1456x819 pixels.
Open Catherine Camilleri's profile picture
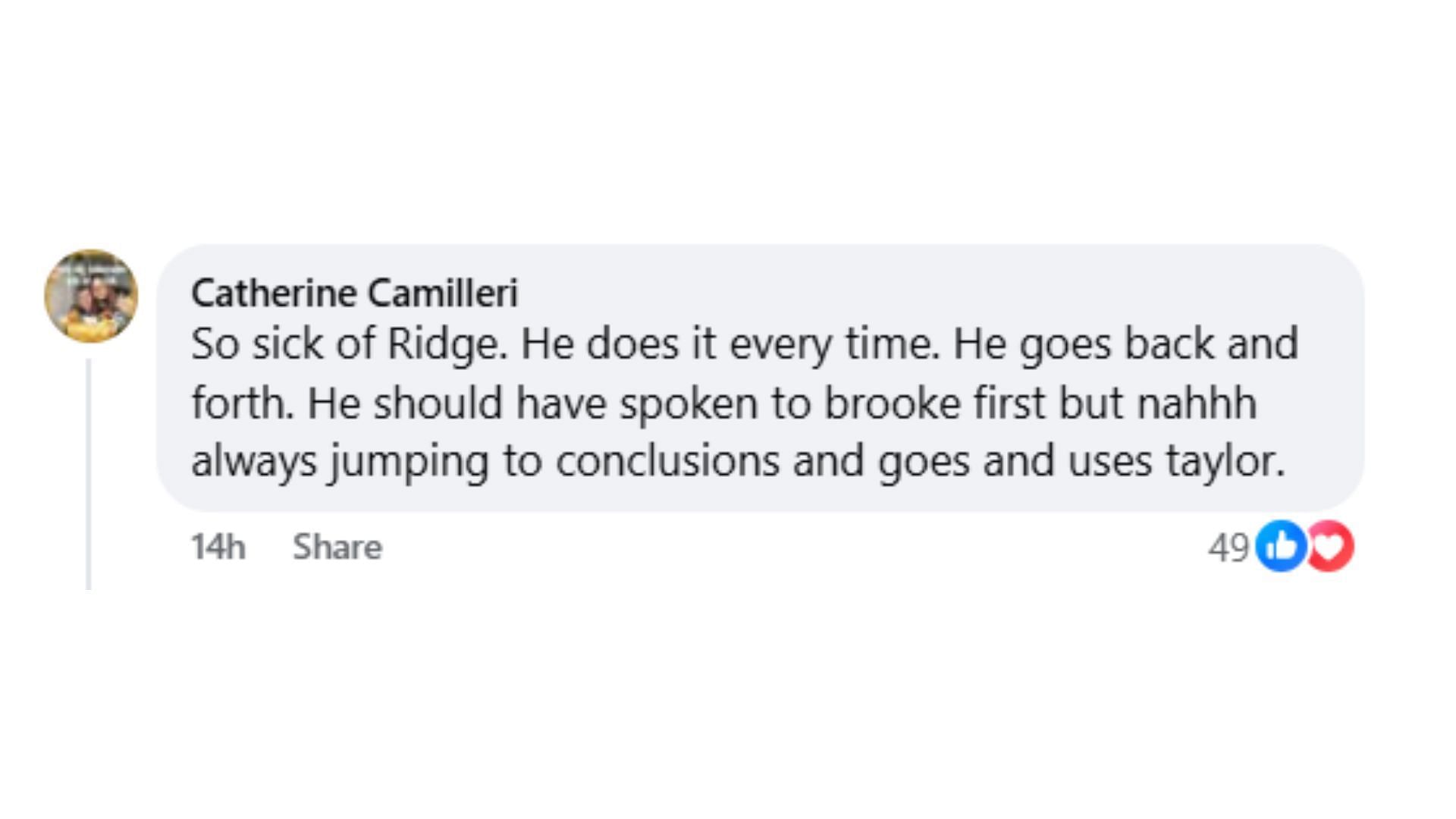[x=91, y=296]
